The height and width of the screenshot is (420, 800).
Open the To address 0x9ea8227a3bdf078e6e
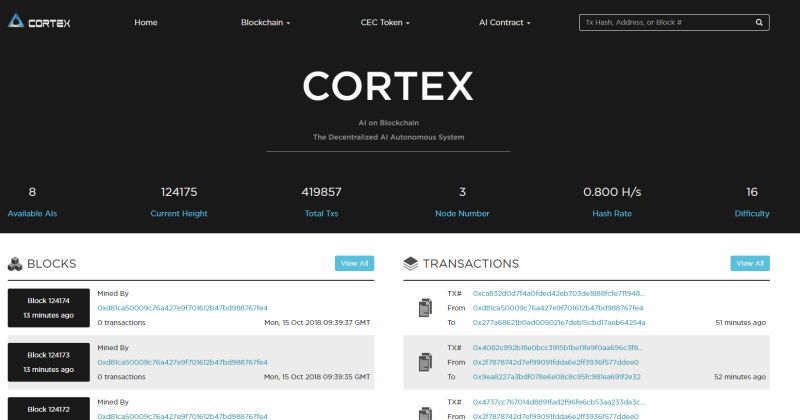pyautogui.click(x=556, y=377)
